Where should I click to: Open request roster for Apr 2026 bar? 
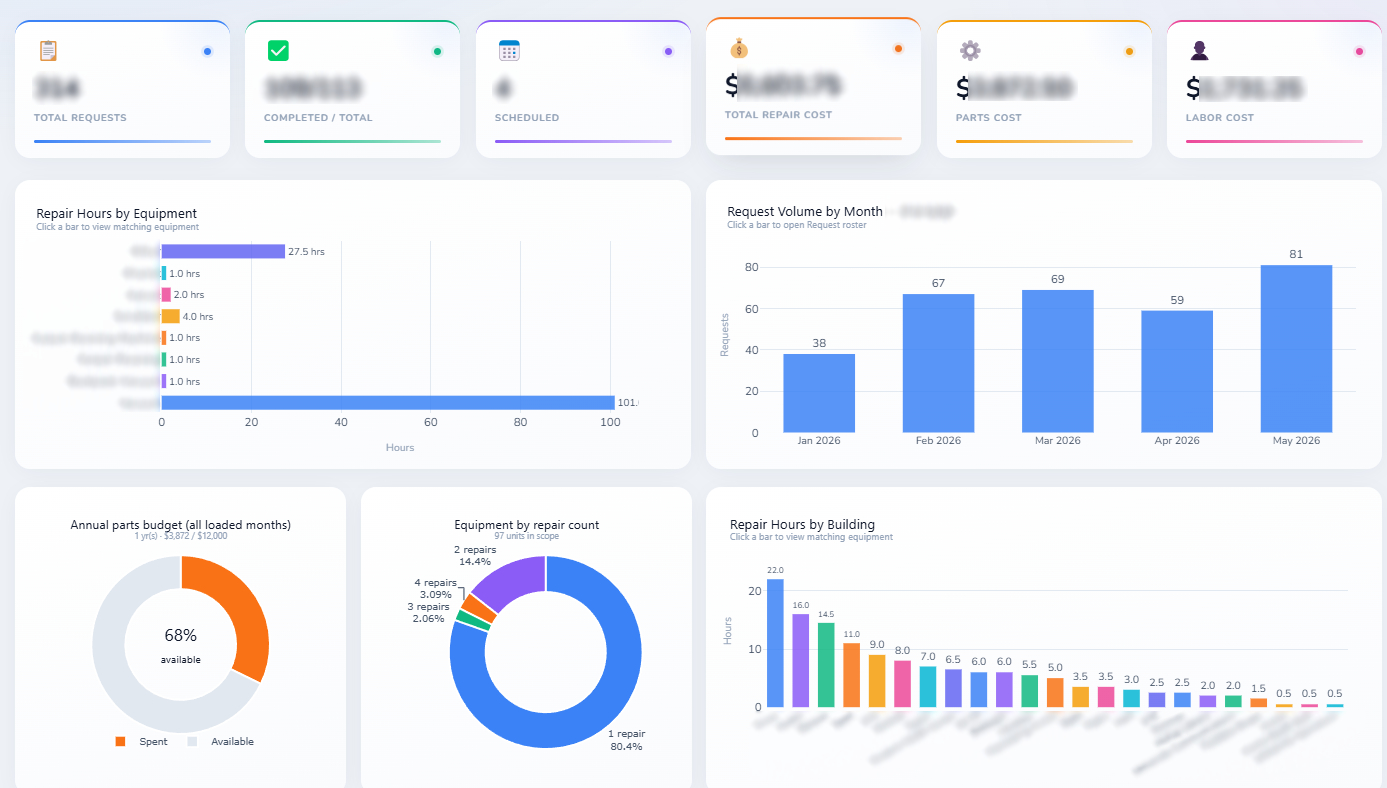coord(1177,371)
